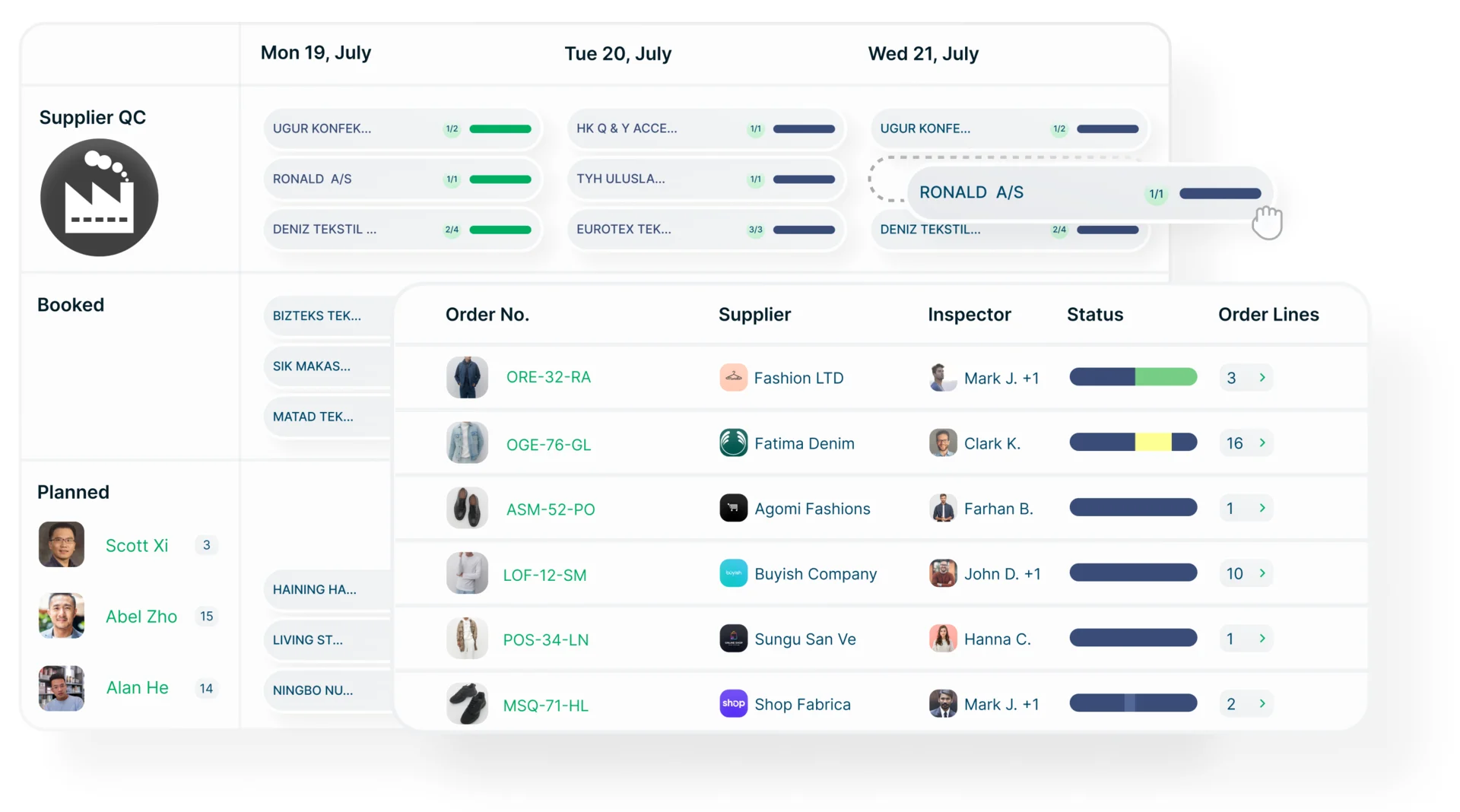Select the Wed 21, July column header
1460x812 pixels.
pos(923,53)
